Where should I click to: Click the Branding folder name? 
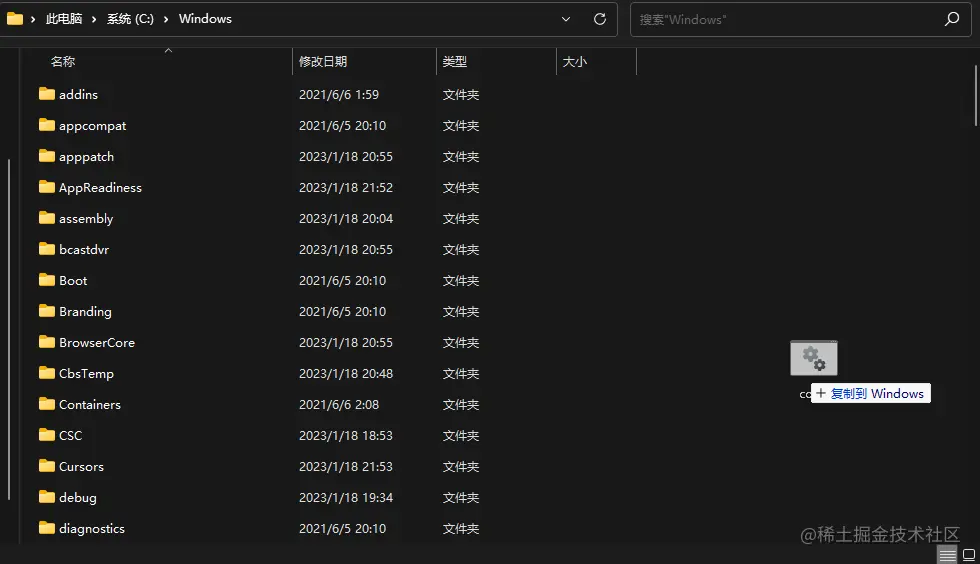click(x=85, y=311)
